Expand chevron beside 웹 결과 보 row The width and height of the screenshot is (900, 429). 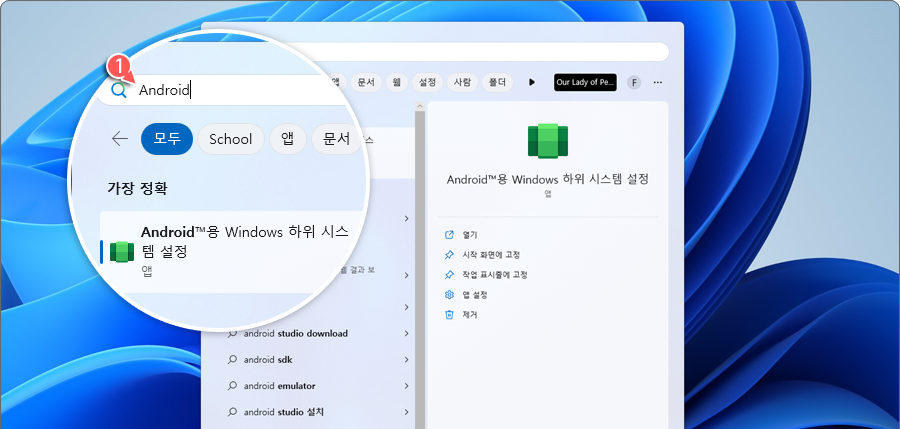[406, 276]
